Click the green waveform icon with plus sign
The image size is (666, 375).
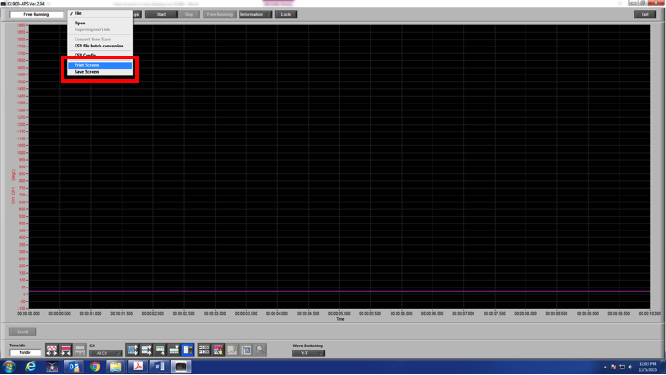[x=174, y=350]
